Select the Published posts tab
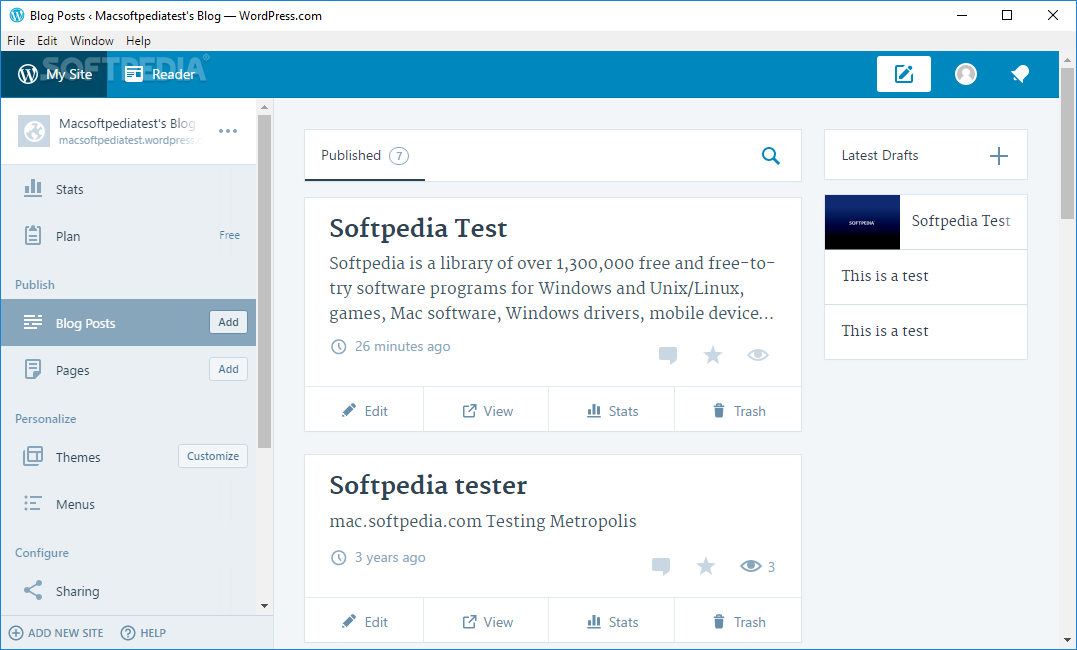 (365, 155)
